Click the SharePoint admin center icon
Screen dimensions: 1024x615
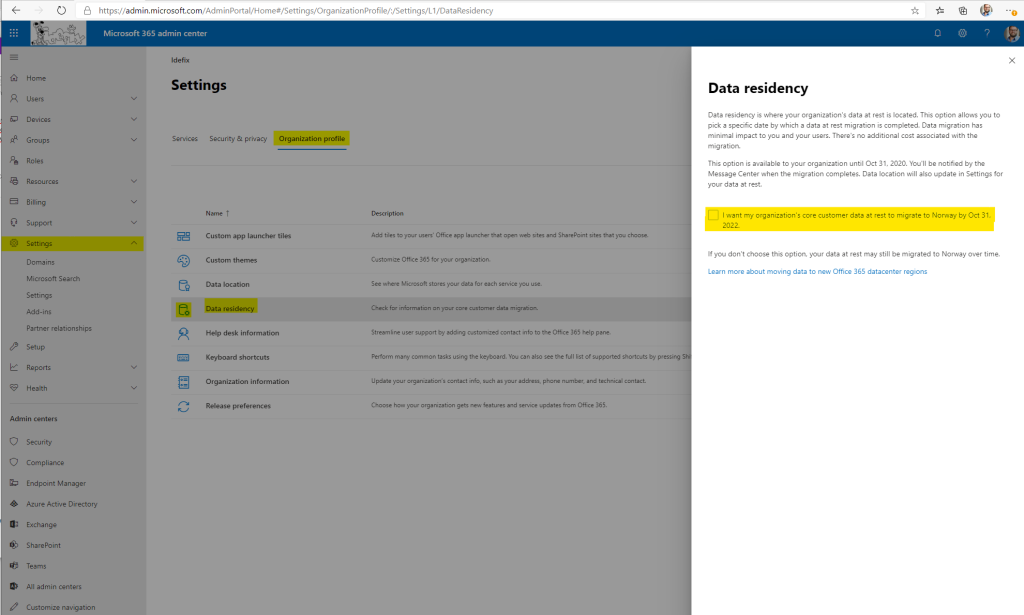(x=14, y=545)
